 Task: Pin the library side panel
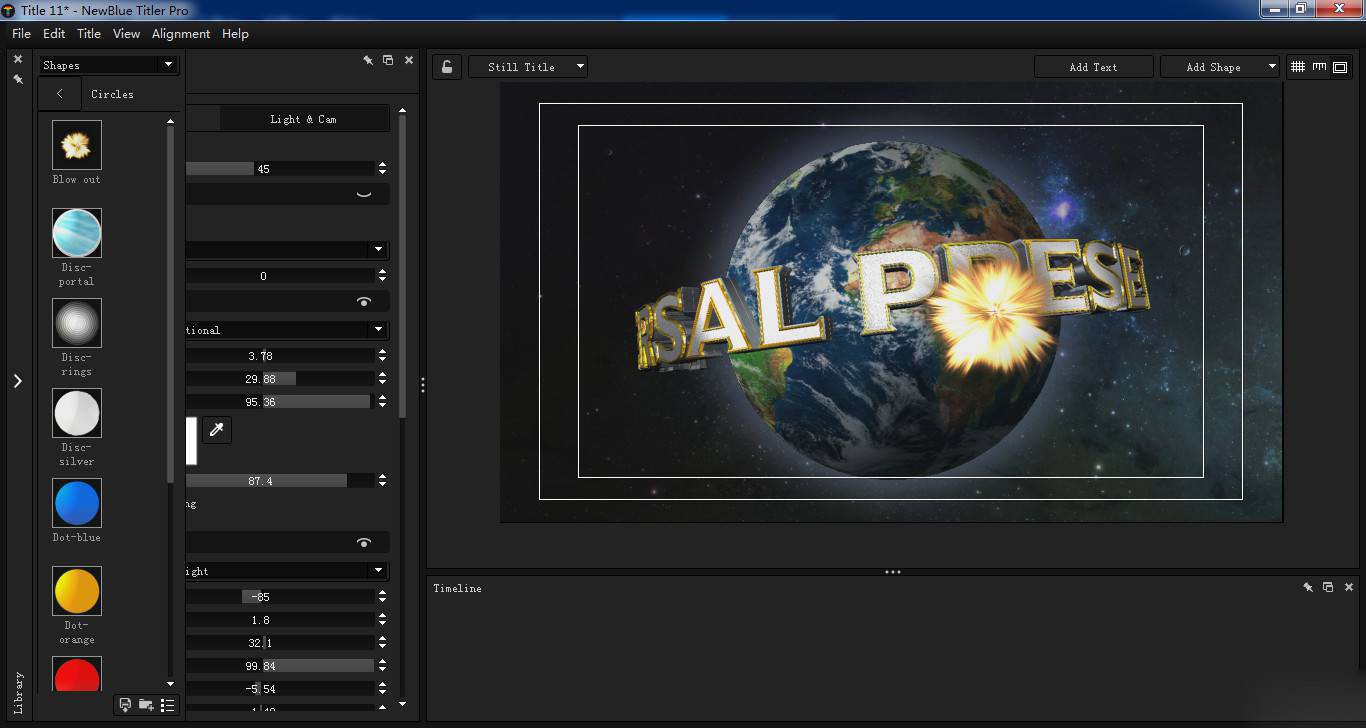[x=17, y=79]
